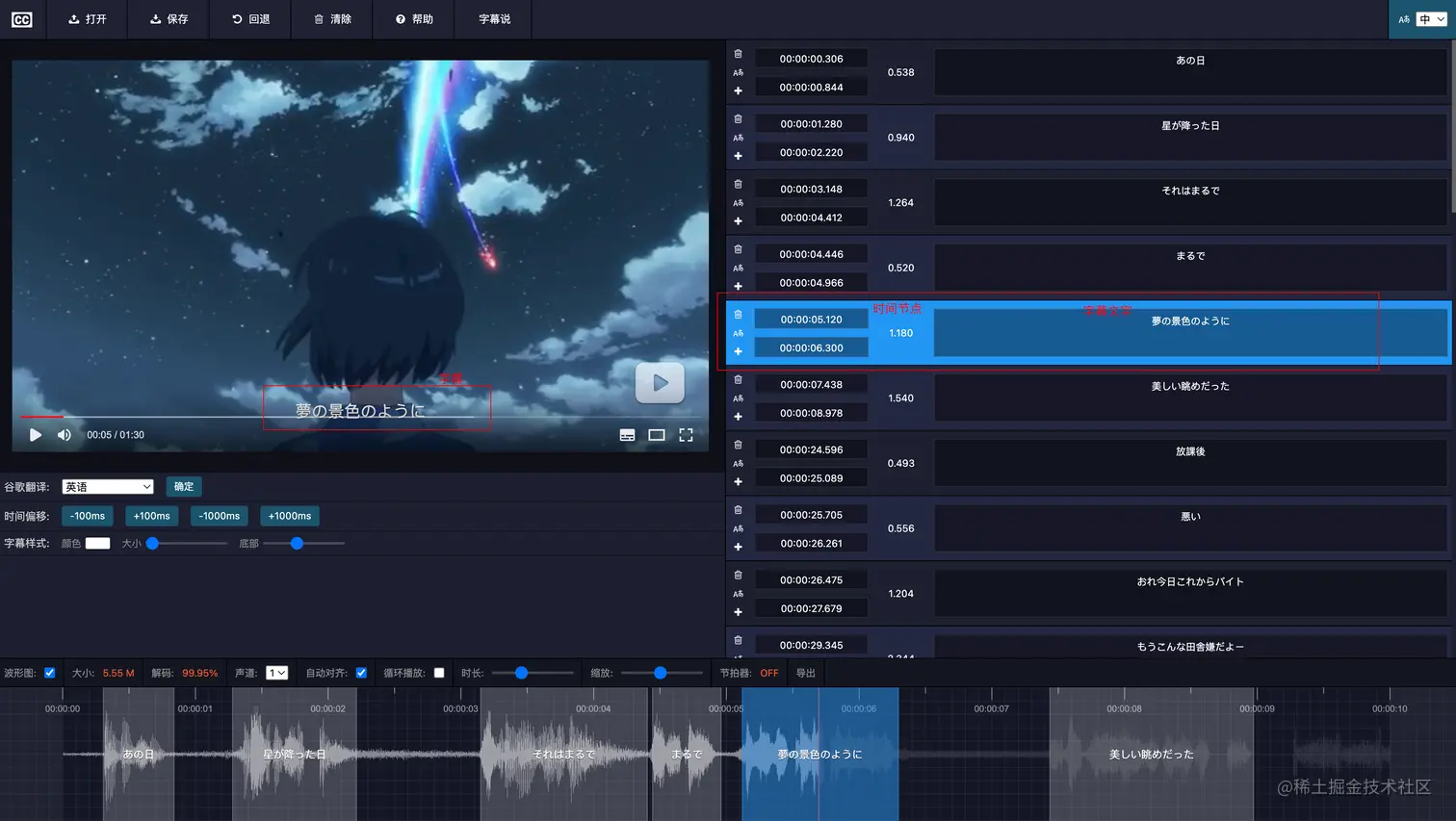This screenshot has width=1456, height=821.
Task: Toggle the 自动对齐 auto-align checkbox
Action: (x=361, y=673)
